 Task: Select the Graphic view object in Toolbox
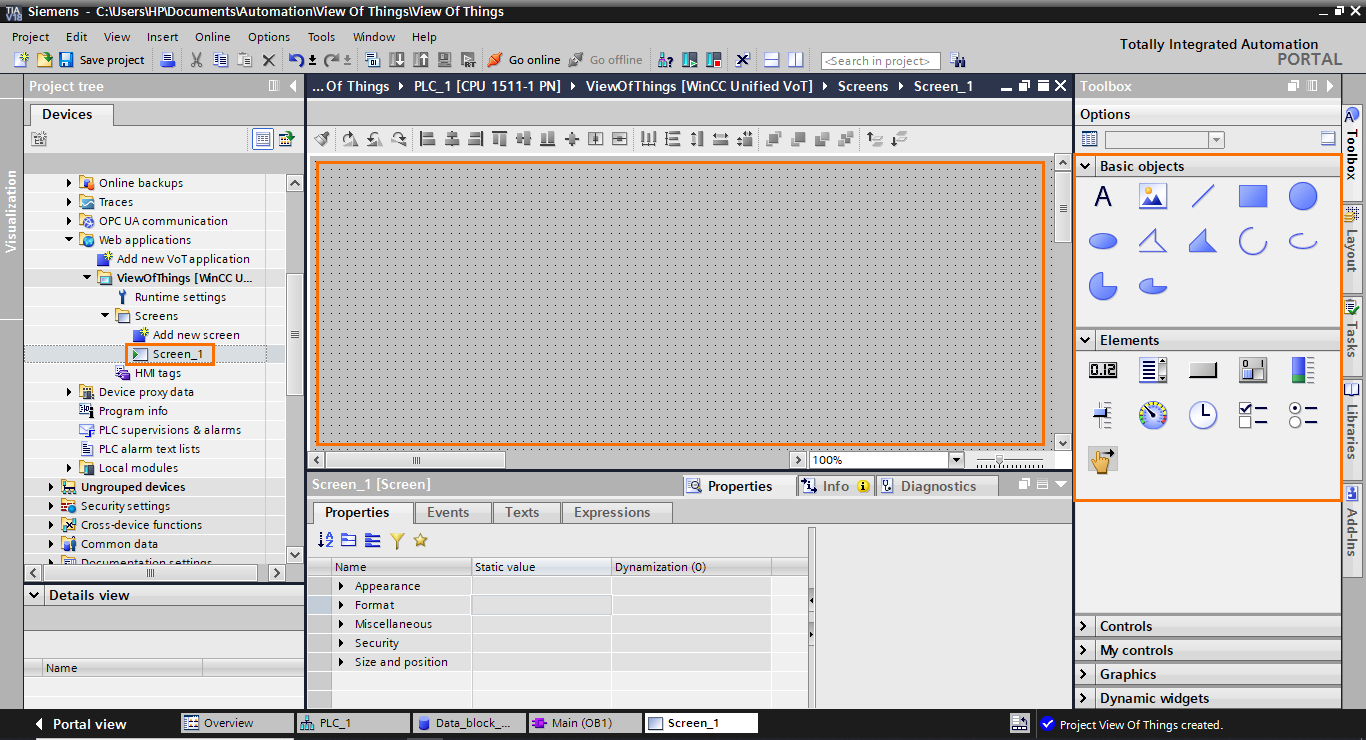tap(1153, 197)
